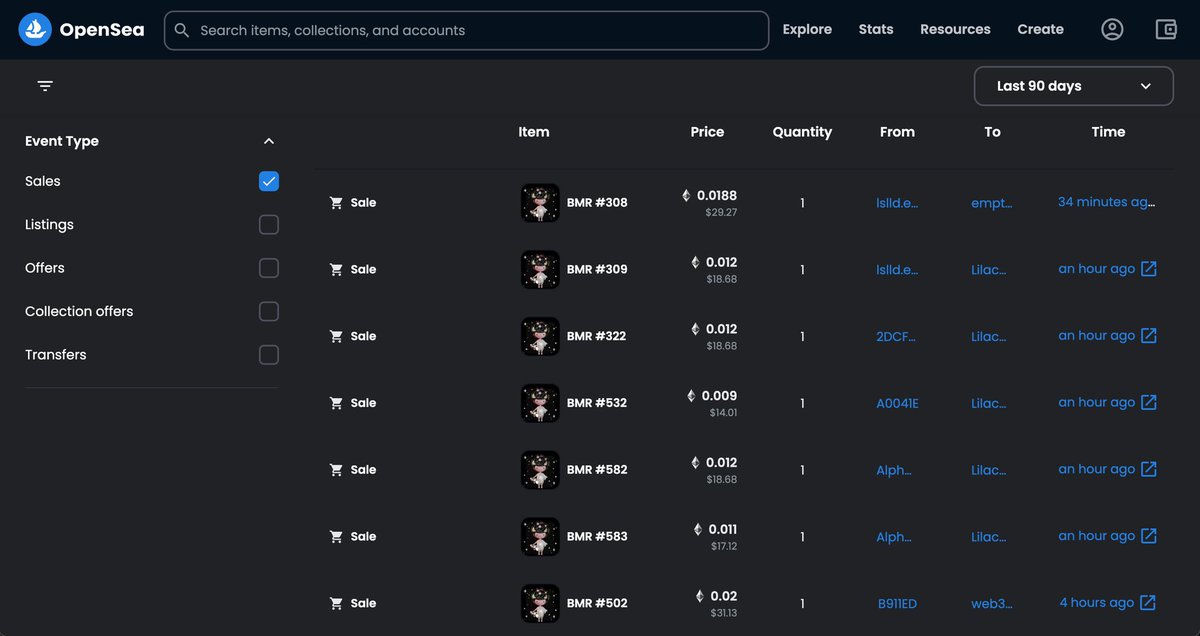Click the BMR #532 item thumbnail
This screenshot has width=1200, height=636.
point(540,403)
